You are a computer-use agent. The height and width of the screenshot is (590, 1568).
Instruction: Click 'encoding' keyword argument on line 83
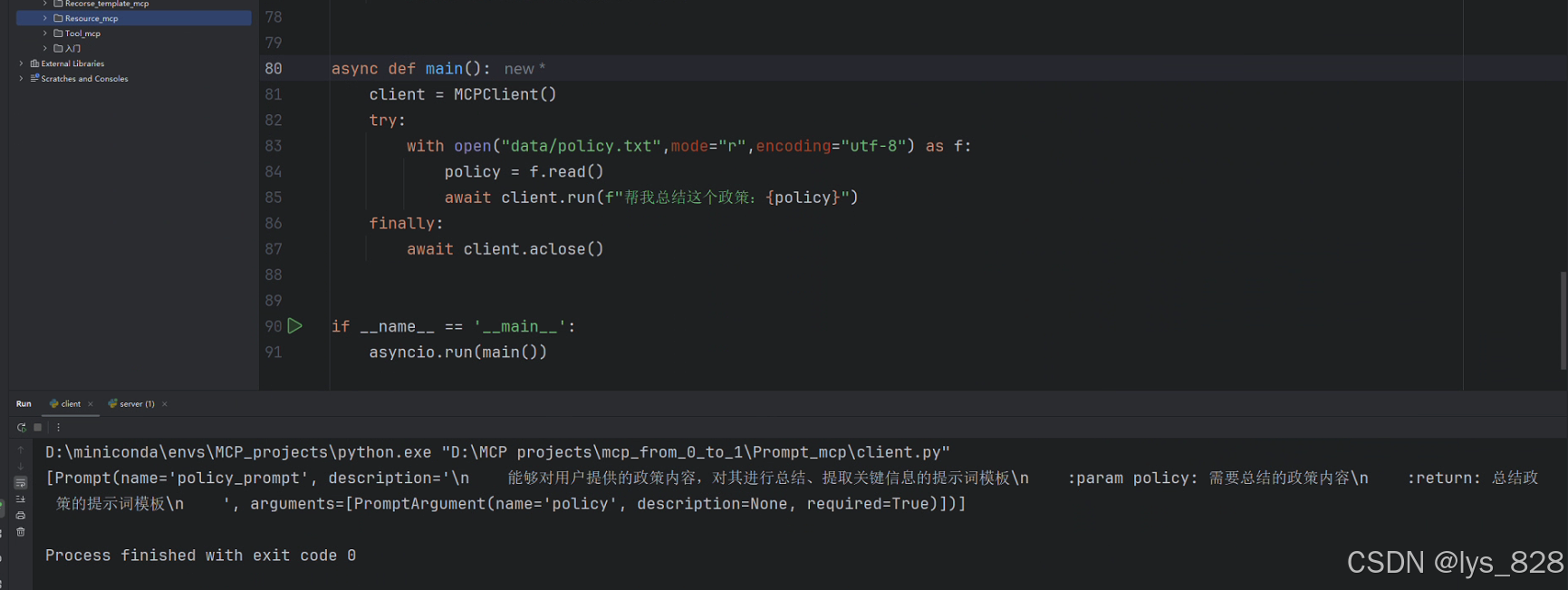(794, 146)
